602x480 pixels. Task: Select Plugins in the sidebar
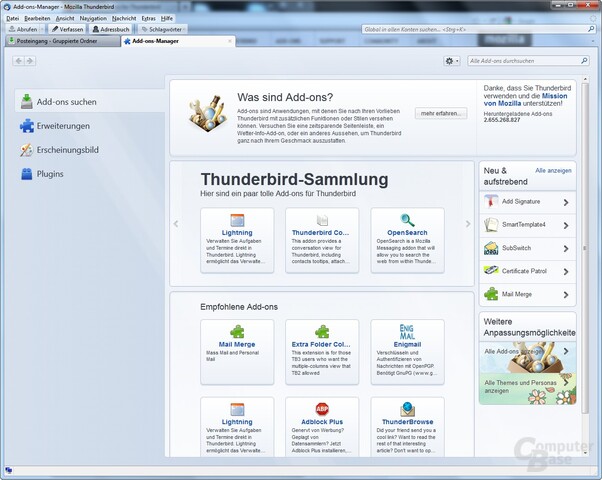[x=89, y=174]
